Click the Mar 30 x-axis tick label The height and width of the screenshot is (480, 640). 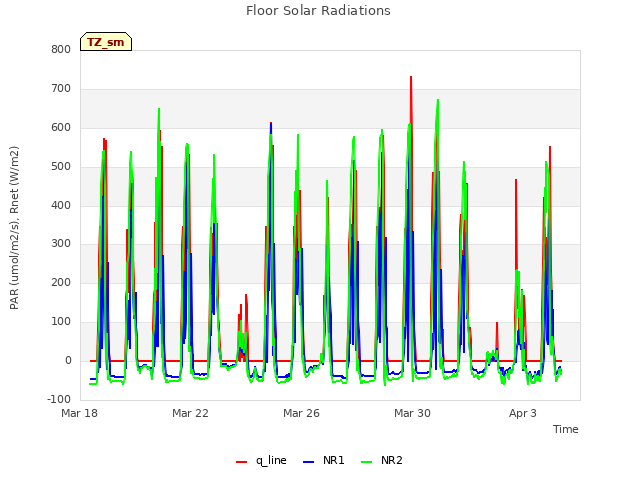[x=412, y=413]
